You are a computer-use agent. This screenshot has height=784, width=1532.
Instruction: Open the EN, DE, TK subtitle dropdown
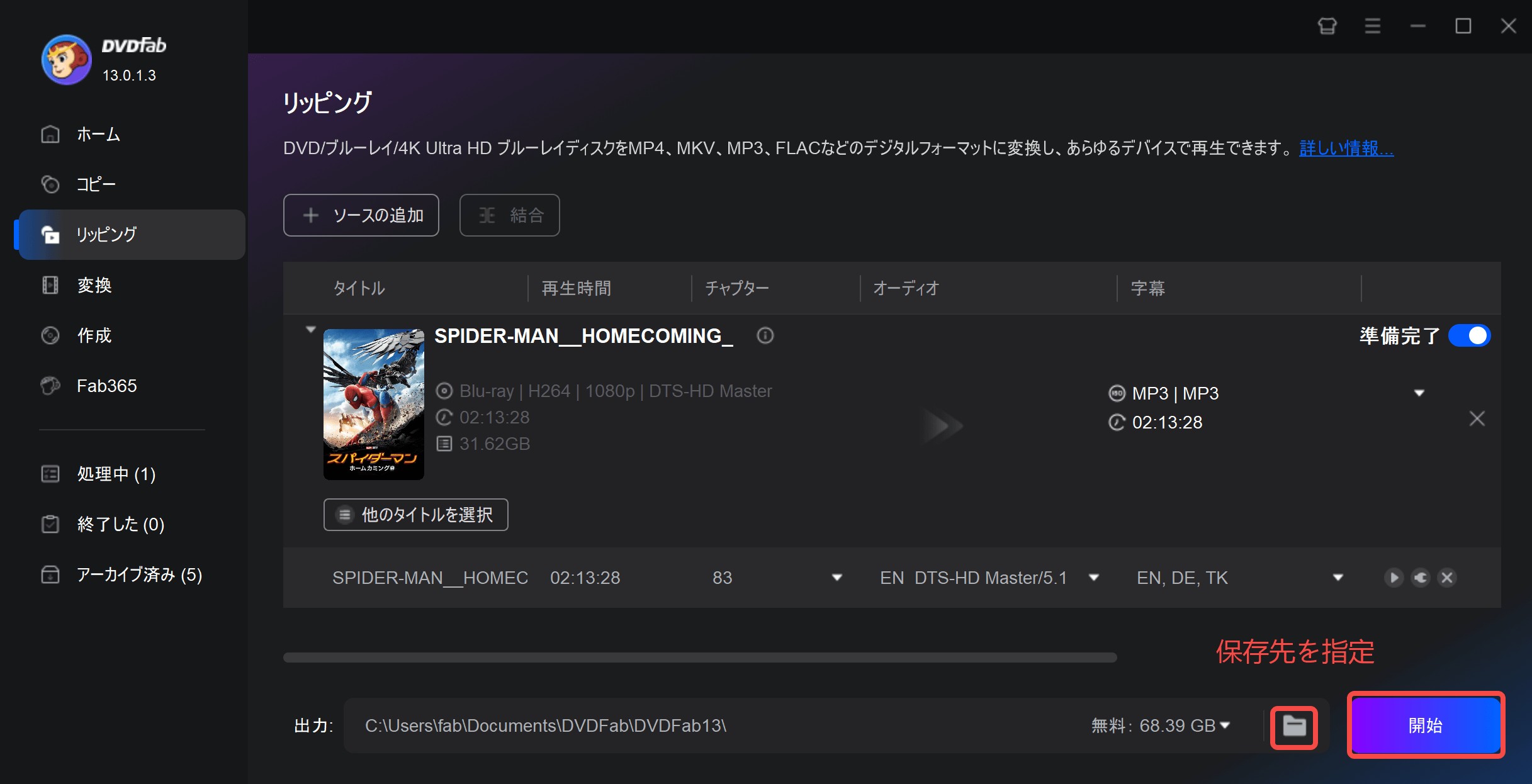pos(1338,578)
